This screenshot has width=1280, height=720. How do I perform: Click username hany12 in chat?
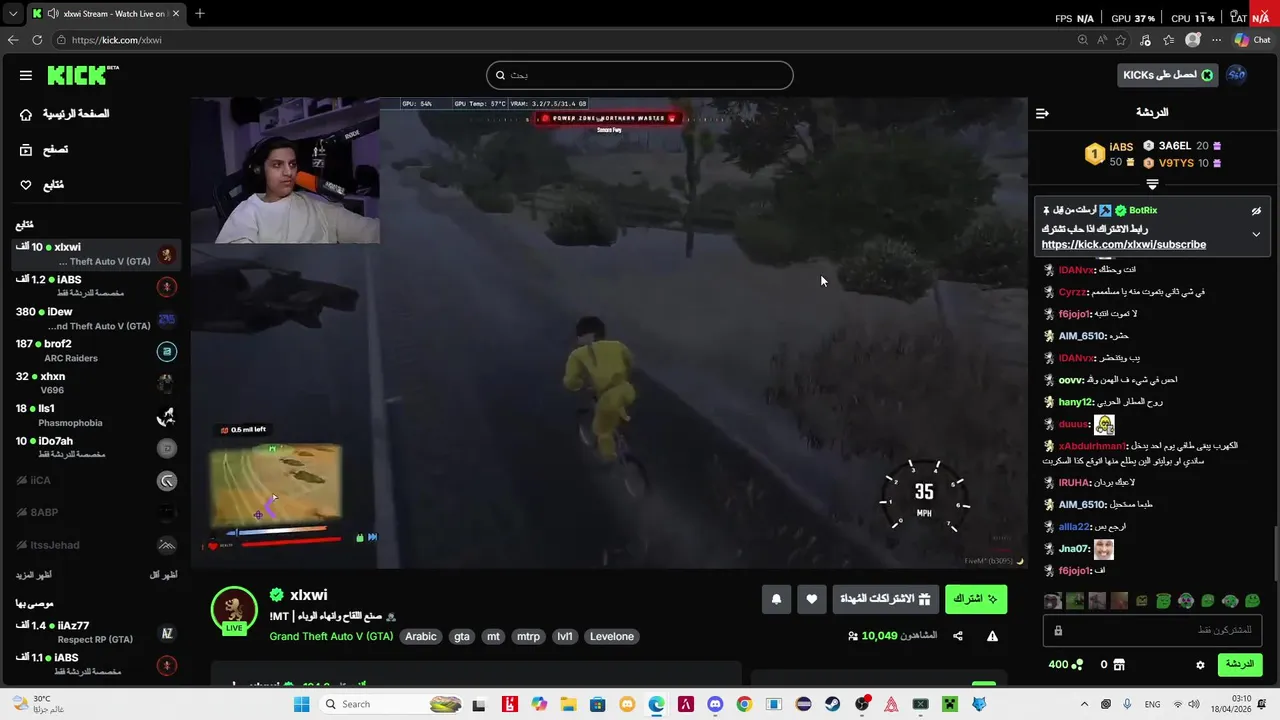tap(1074, 402)
